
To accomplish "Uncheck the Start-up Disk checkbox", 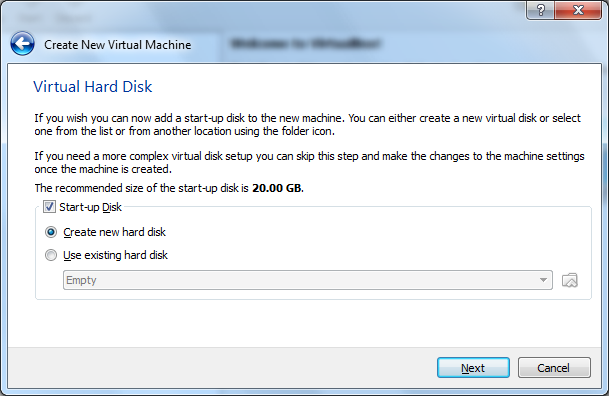I will click(x=49, y=207).
